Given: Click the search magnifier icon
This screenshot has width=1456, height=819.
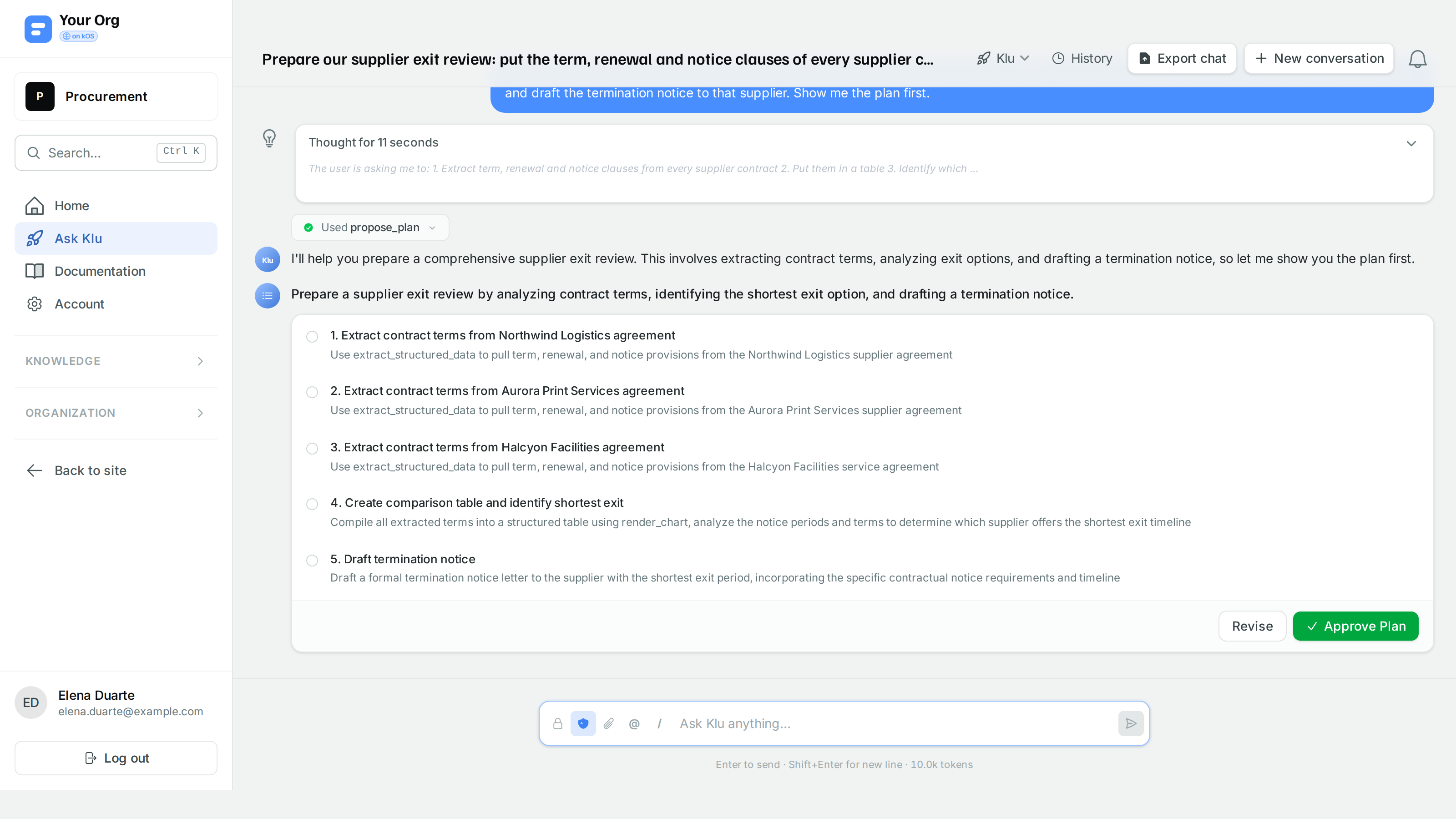Looking at the screenshot, I should pos(33,152).
